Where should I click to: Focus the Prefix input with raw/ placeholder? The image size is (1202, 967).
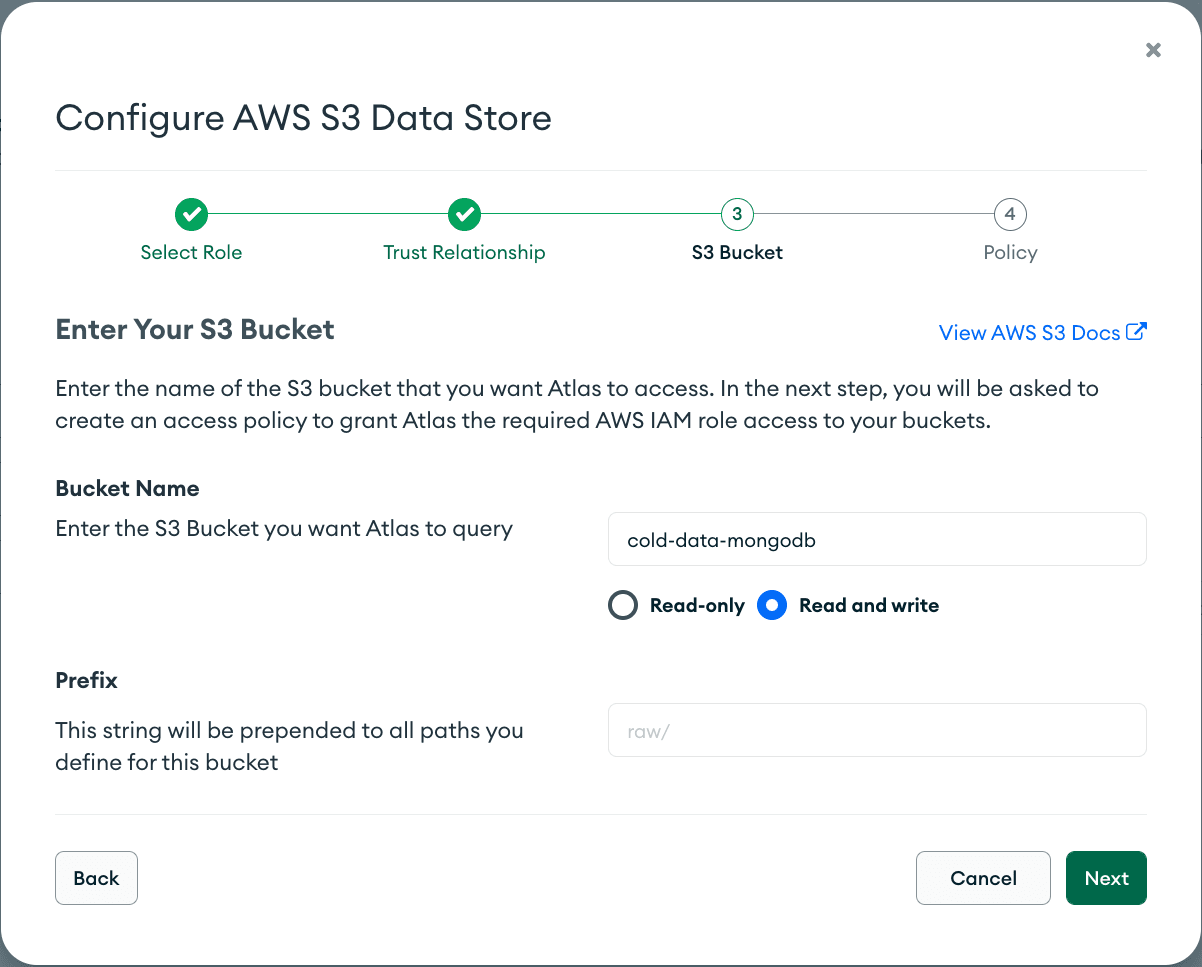tap(876, 731)
